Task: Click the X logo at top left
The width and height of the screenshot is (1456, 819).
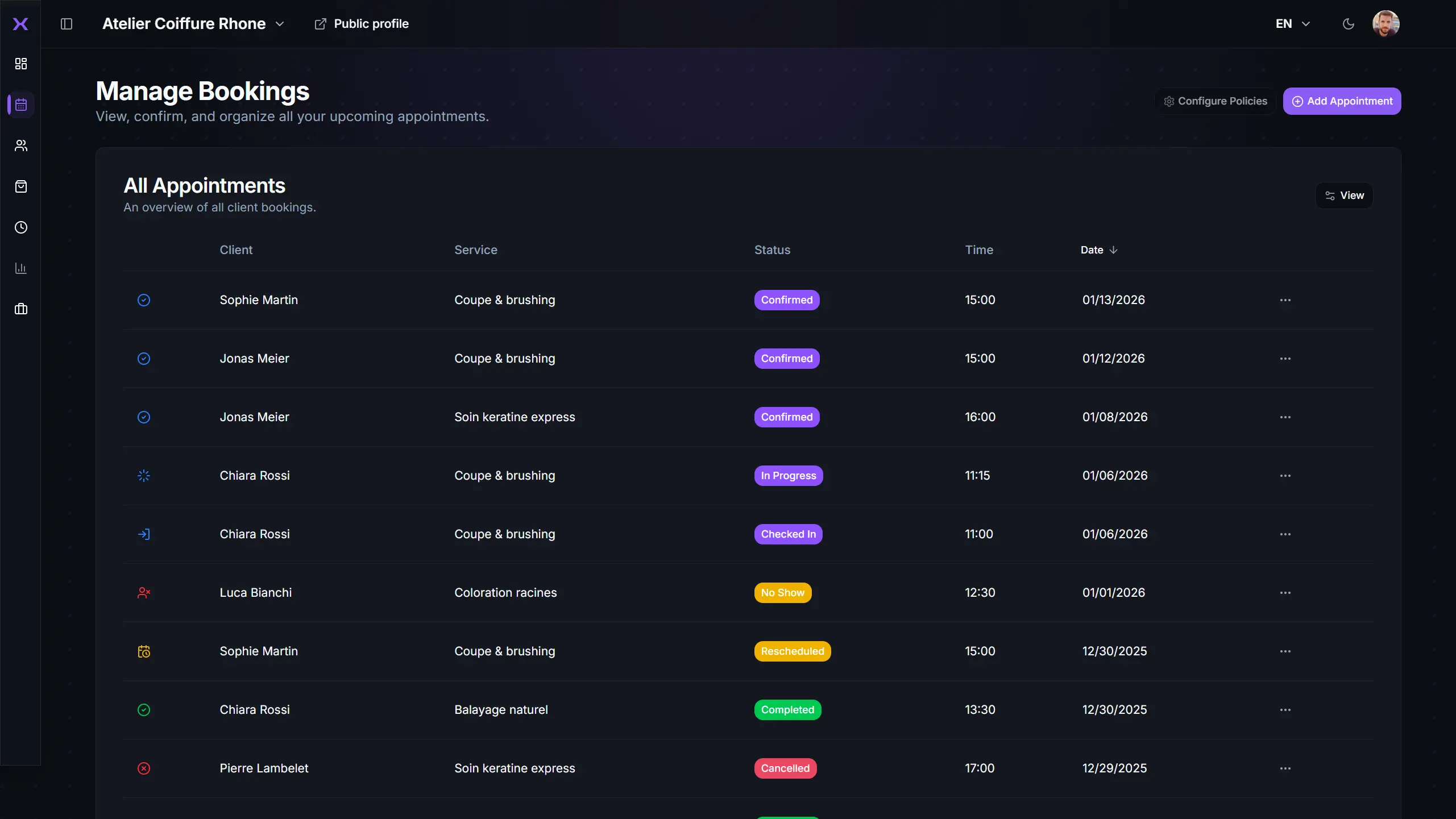Action: [20, 24]
